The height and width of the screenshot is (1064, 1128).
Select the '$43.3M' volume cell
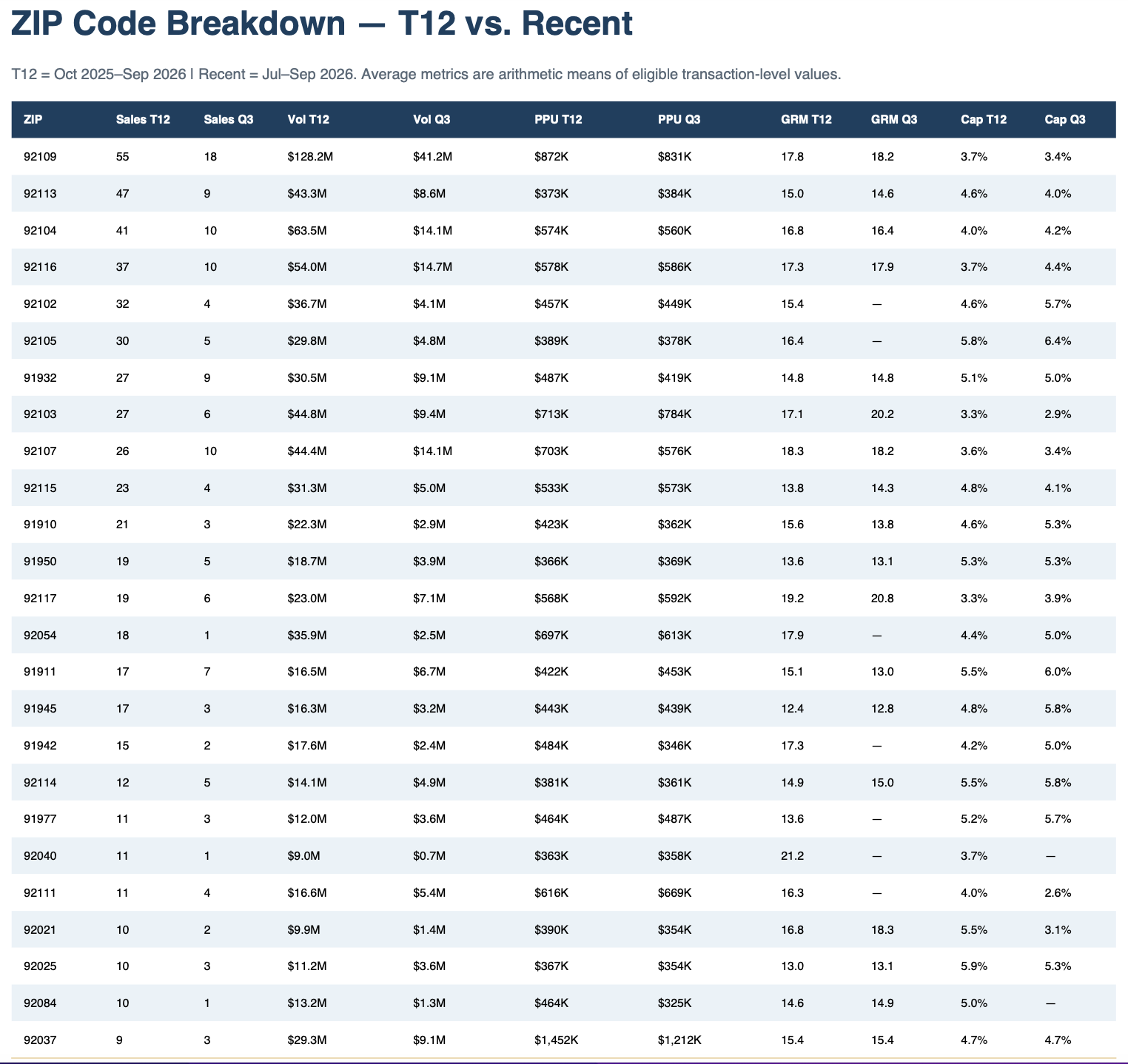pos(307,194)
